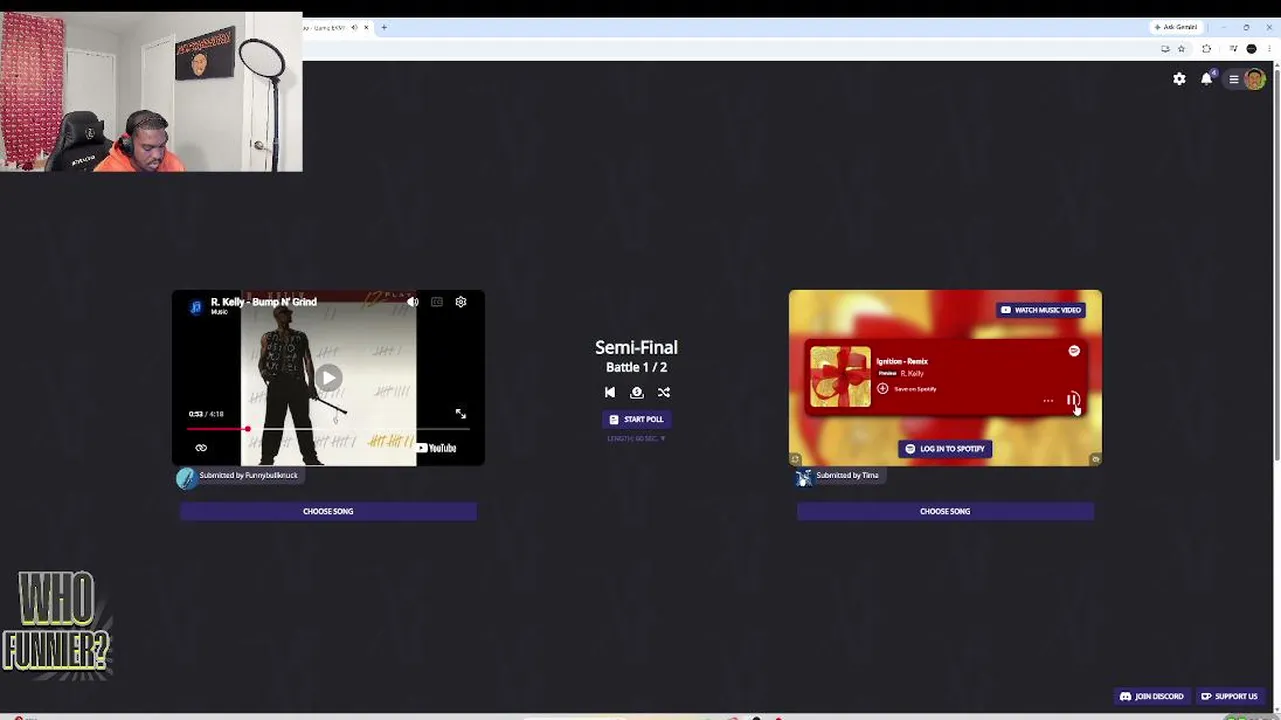Screen dimensions: 1281x720
Task: Close the current browser tab
Action: click(x=366, y=27)
